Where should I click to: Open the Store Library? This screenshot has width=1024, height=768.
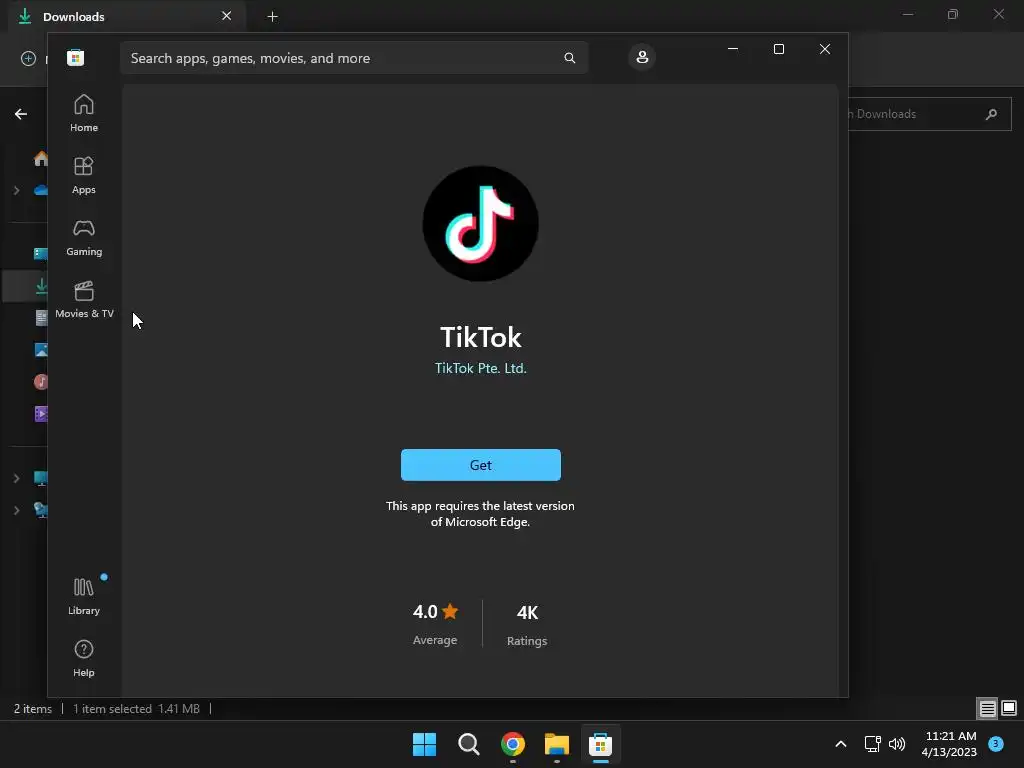84,596
